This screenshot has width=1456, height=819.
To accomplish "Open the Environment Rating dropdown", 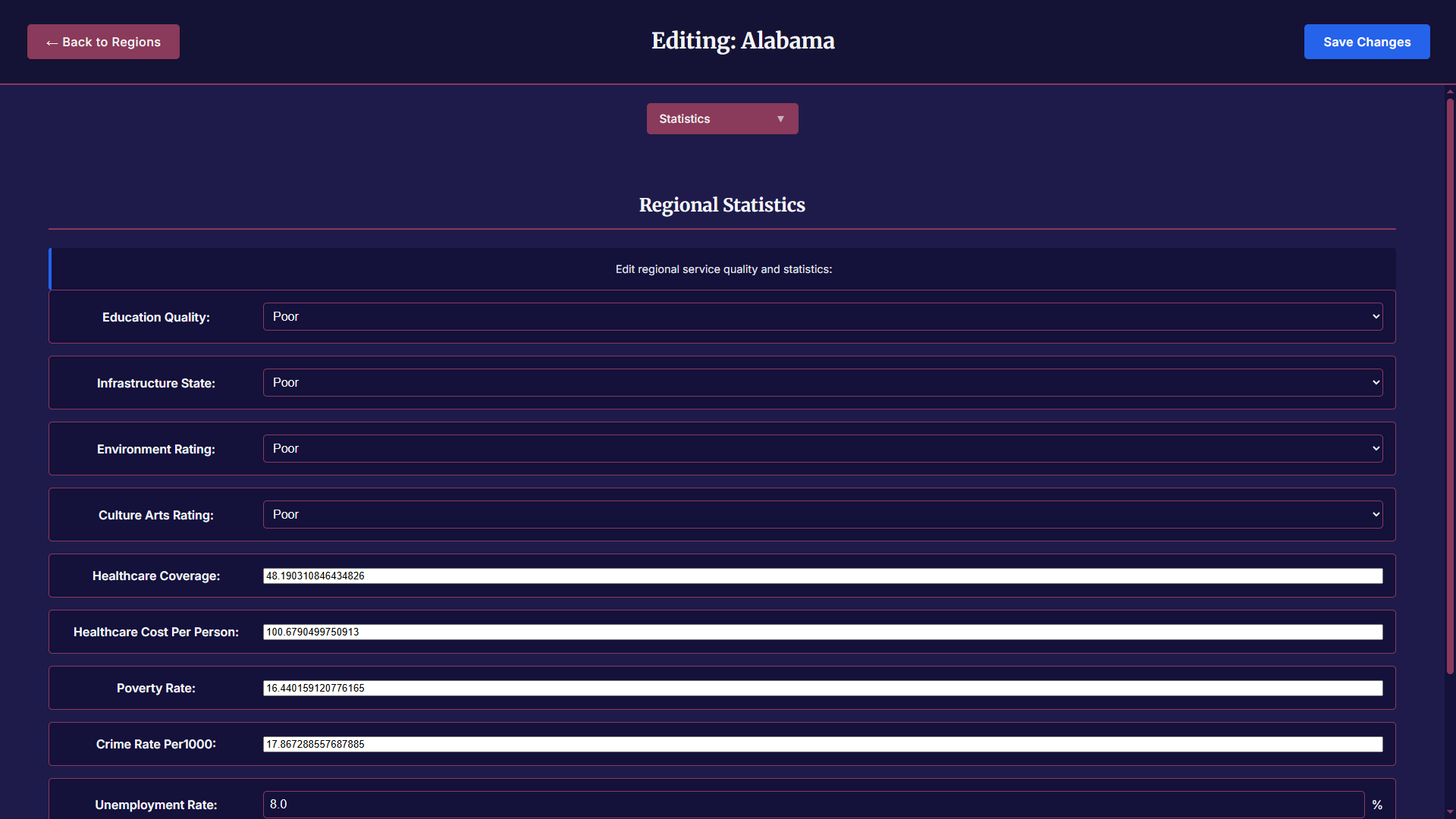I will pyautogui.click(x=822, y=449).
